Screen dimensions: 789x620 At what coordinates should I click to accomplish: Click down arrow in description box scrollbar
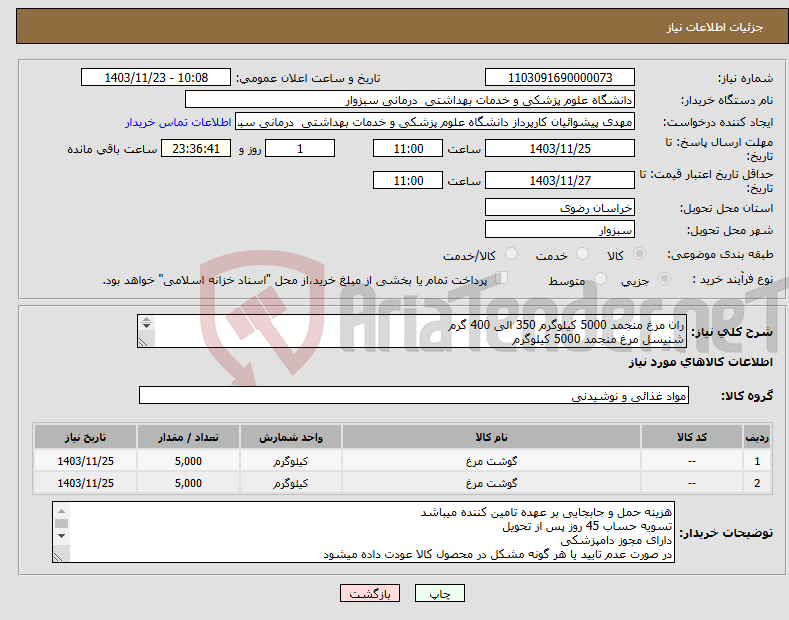tap(146, 326)
